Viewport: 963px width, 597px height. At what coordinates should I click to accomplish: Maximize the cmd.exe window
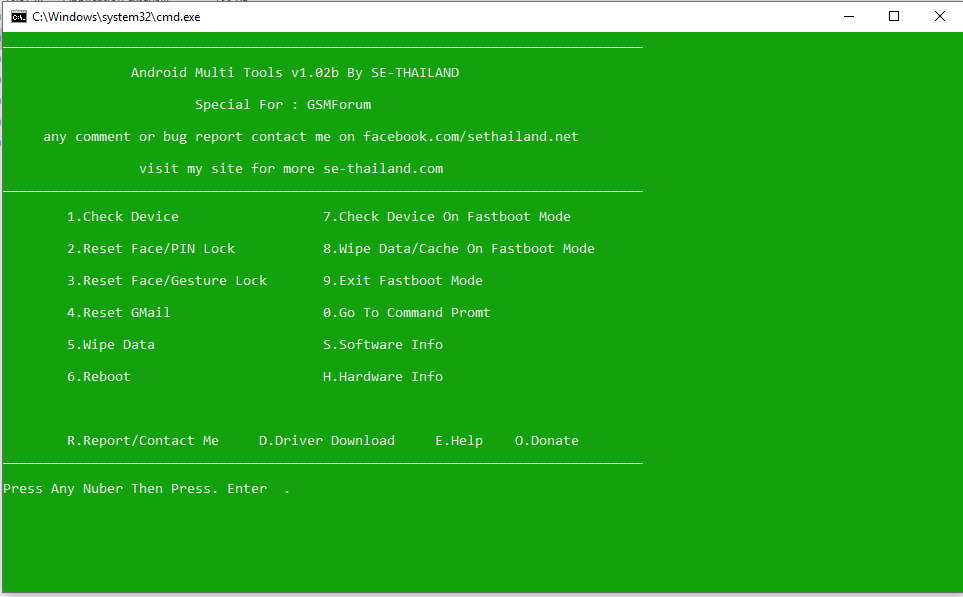(894, 17)
